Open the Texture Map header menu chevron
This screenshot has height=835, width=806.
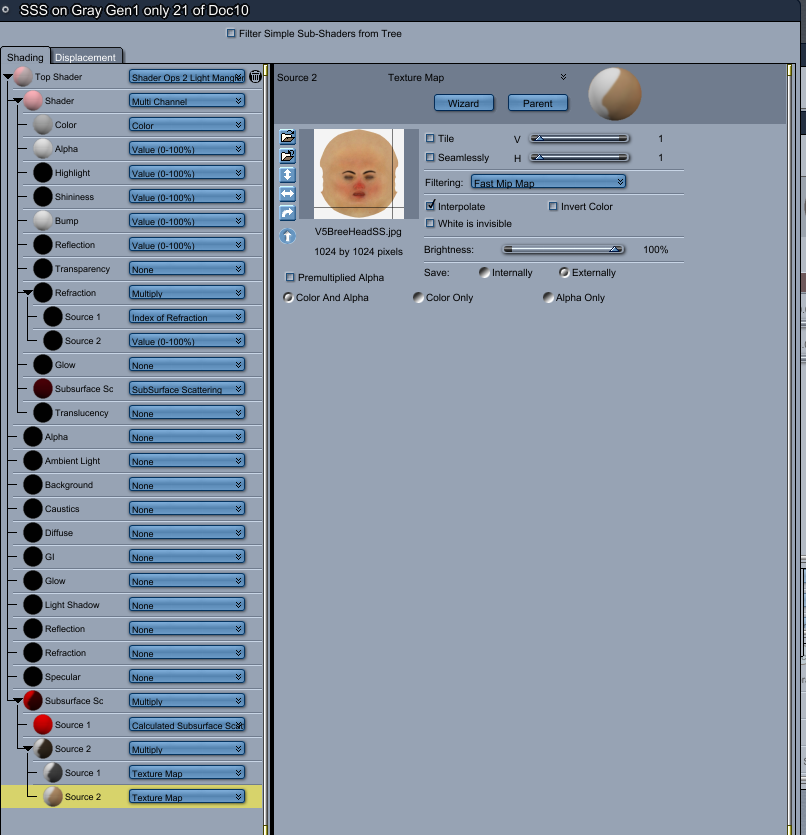[x=563, y=77]
